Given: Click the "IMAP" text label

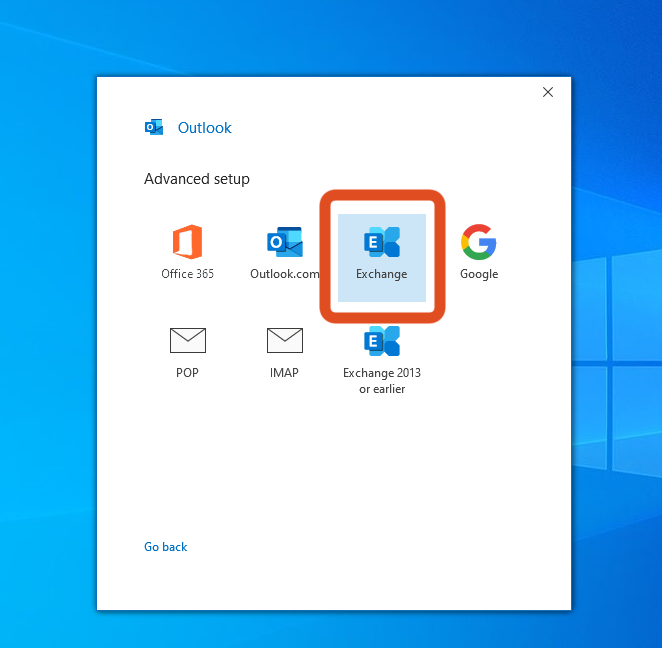Looking at the screenshot, I should pyautogui.click(x=284, y=373).
